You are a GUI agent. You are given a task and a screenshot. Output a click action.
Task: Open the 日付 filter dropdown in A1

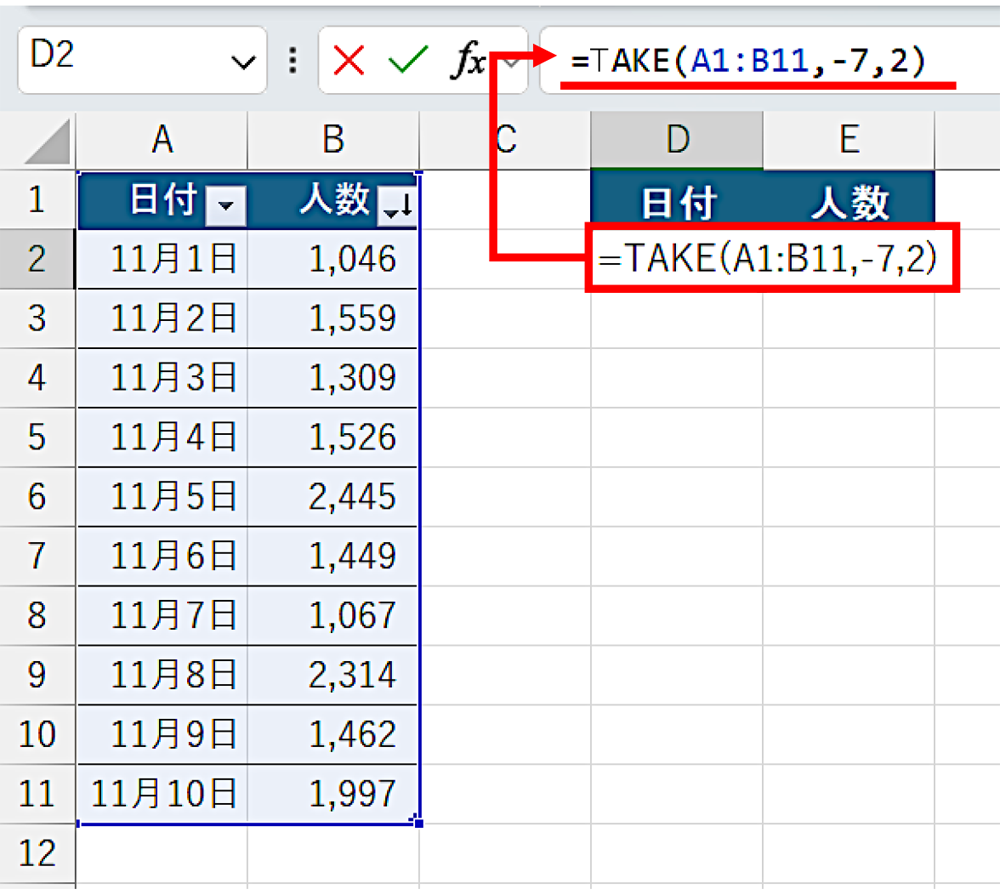click(226, 206)
